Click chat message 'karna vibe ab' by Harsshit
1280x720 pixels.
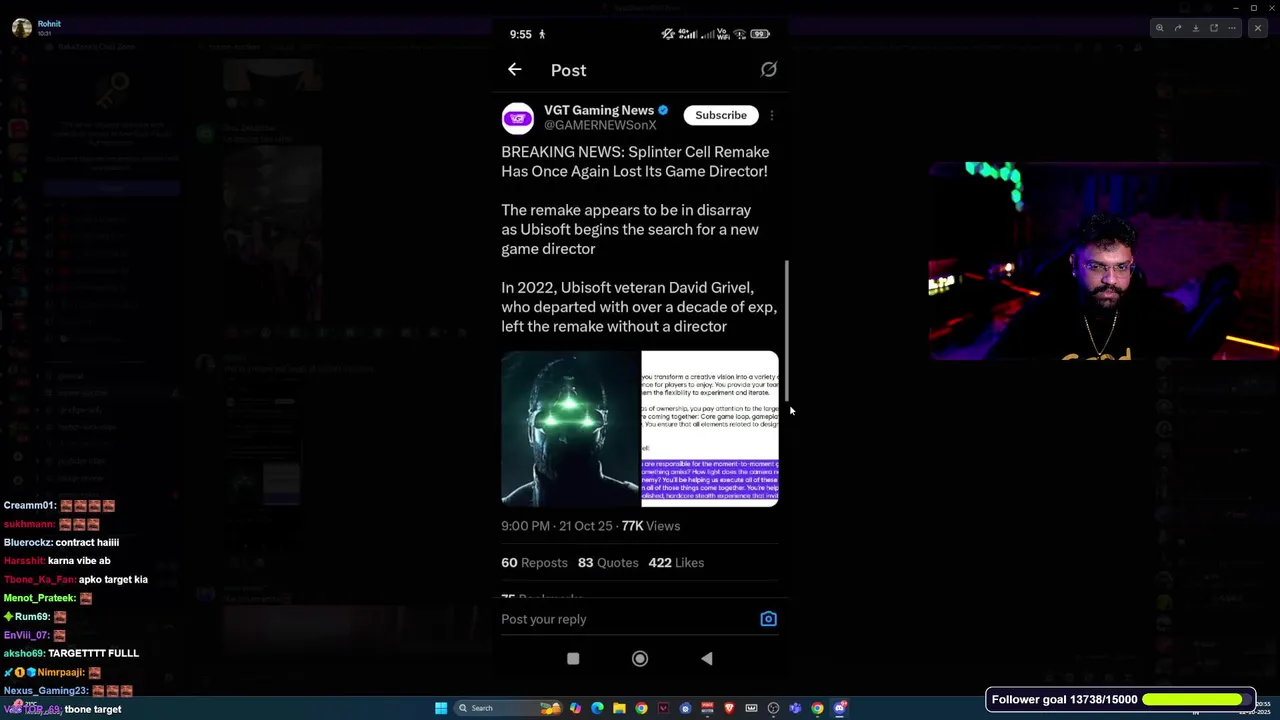[79, 561]
